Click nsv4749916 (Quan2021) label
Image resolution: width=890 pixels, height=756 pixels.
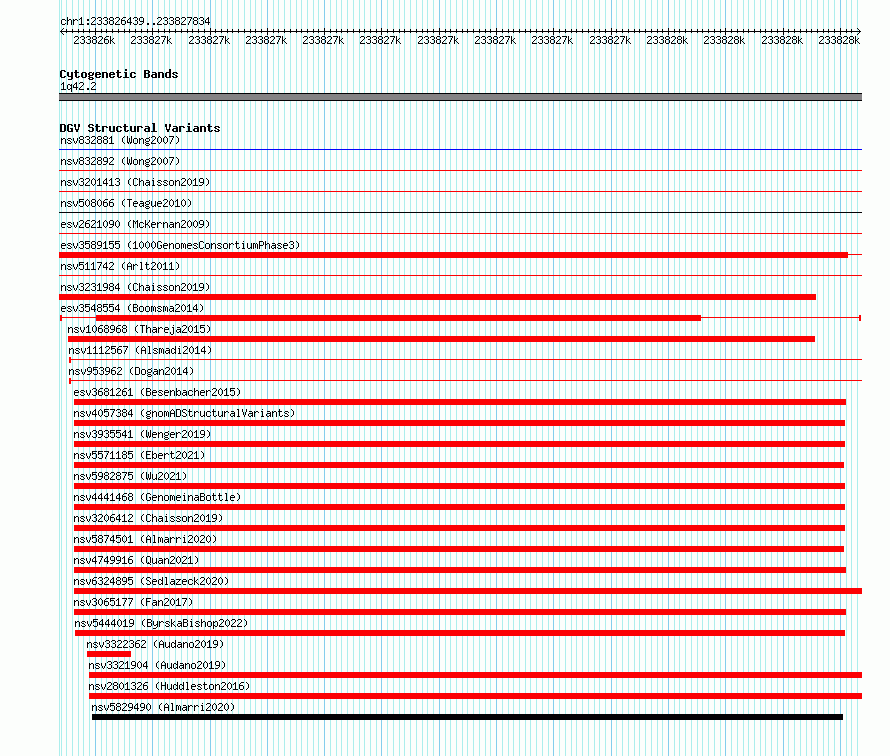(x=136, y=560)
